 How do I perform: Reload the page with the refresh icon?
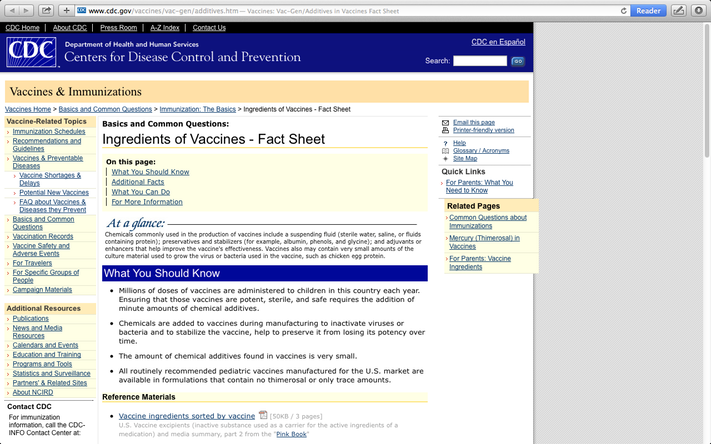pyautogui.click(x=623, y=11)
